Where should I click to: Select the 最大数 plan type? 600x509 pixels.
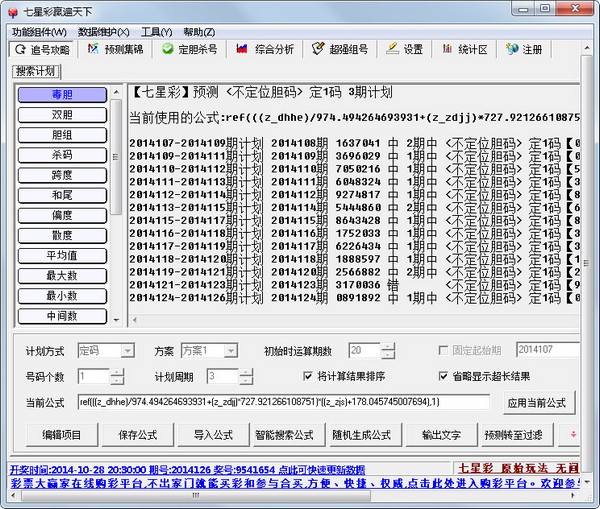click(62, 276)
